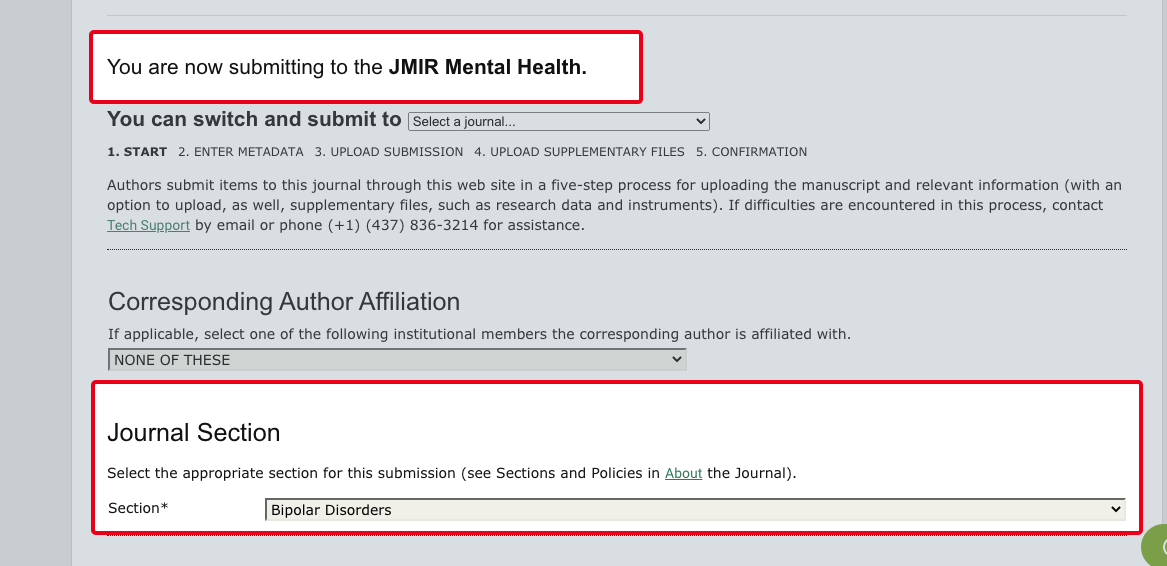Go to step 1. START
Image resolution: width=1167 pixels, height=566 pixels.
point(137,152)
